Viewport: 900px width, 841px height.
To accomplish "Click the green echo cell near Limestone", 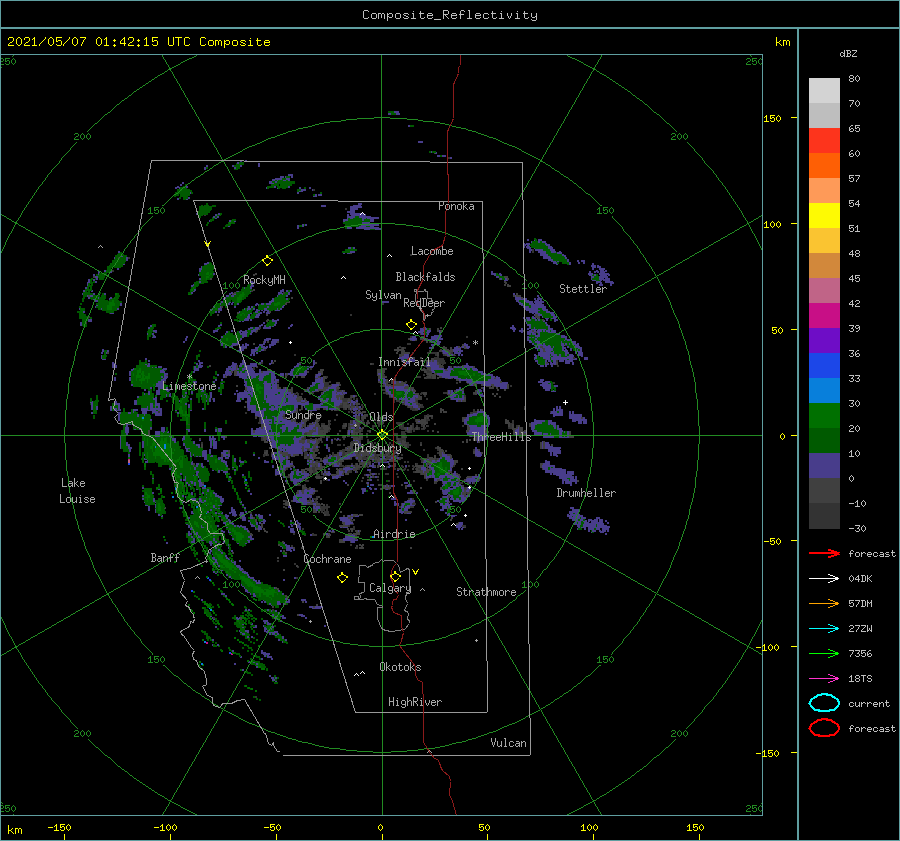I will [147, 375].
